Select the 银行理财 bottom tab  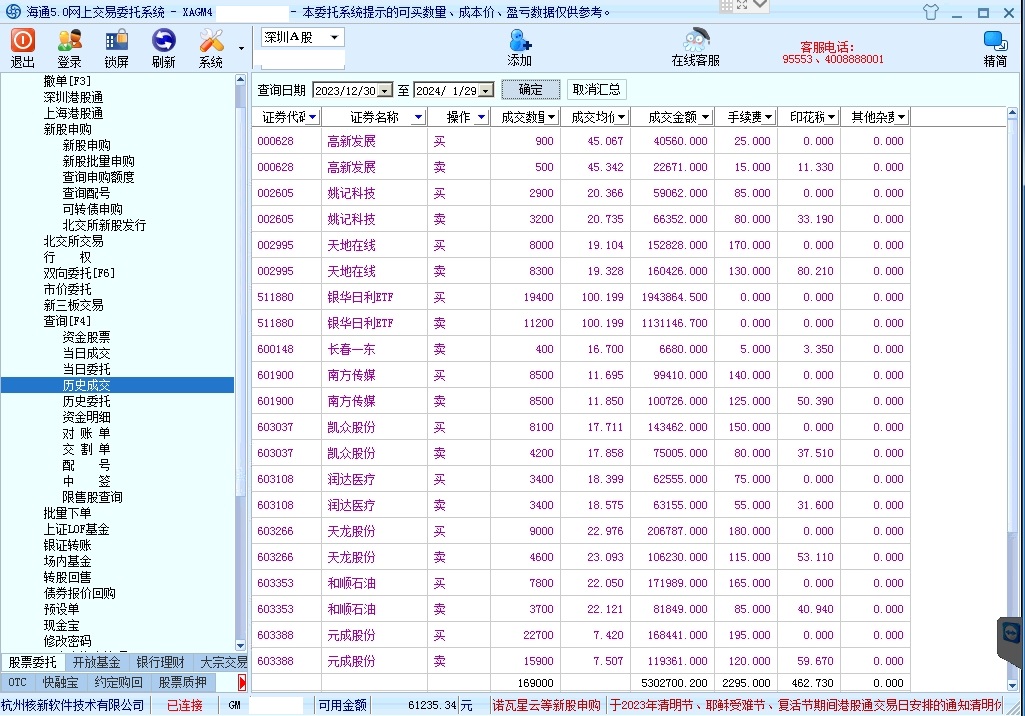point(161,662)
